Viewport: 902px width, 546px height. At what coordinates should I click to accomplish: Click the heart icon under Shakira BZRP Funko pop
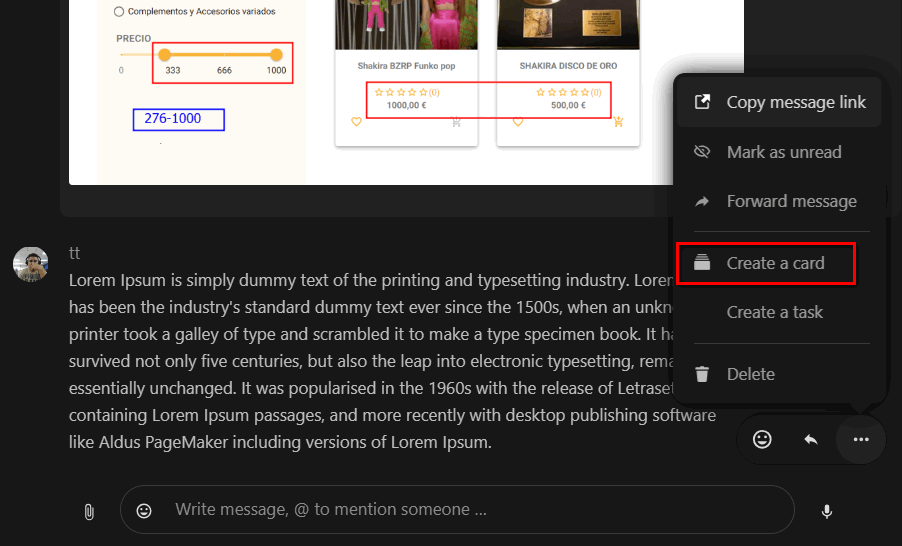point(357,122)
